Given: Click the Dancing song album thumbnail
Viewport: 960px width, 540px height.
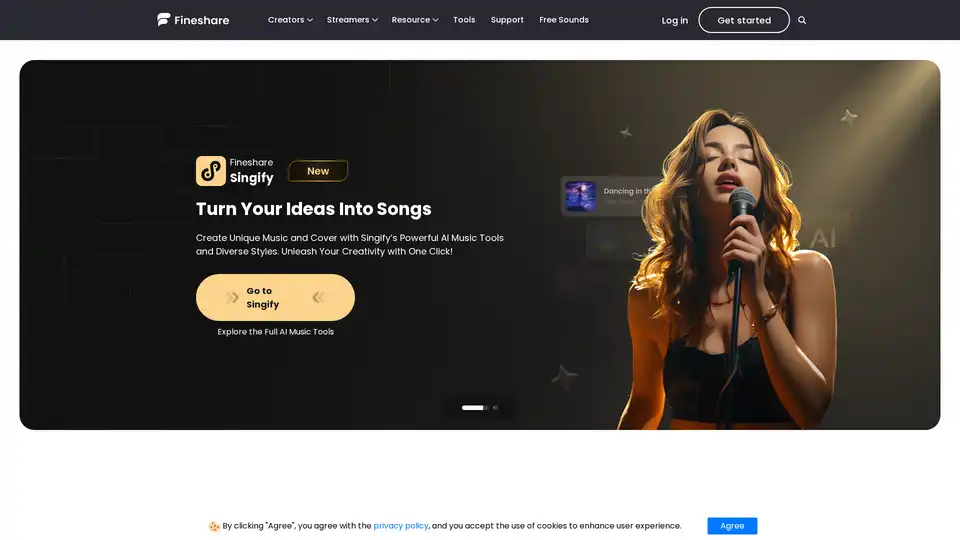Looking at the screenshot, I should click(580, 196).
